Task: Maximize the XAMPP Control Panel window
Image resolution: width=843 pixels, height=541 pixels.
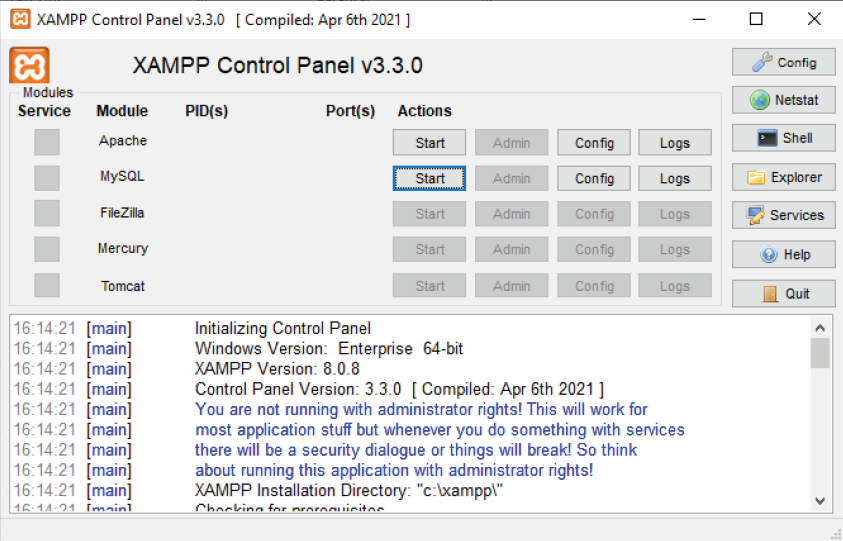Action: pos(756,19)
